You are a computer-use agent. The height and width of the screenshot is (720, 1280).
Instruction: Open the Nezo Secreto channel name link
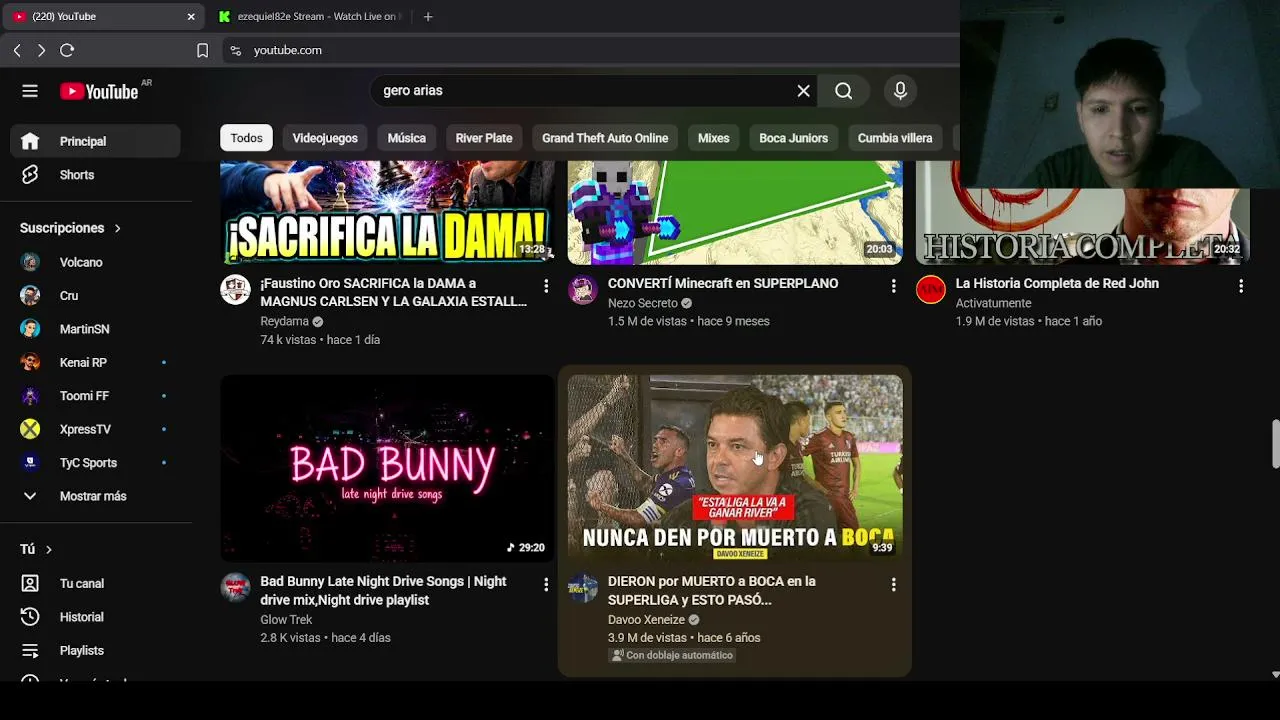[643, 303]
